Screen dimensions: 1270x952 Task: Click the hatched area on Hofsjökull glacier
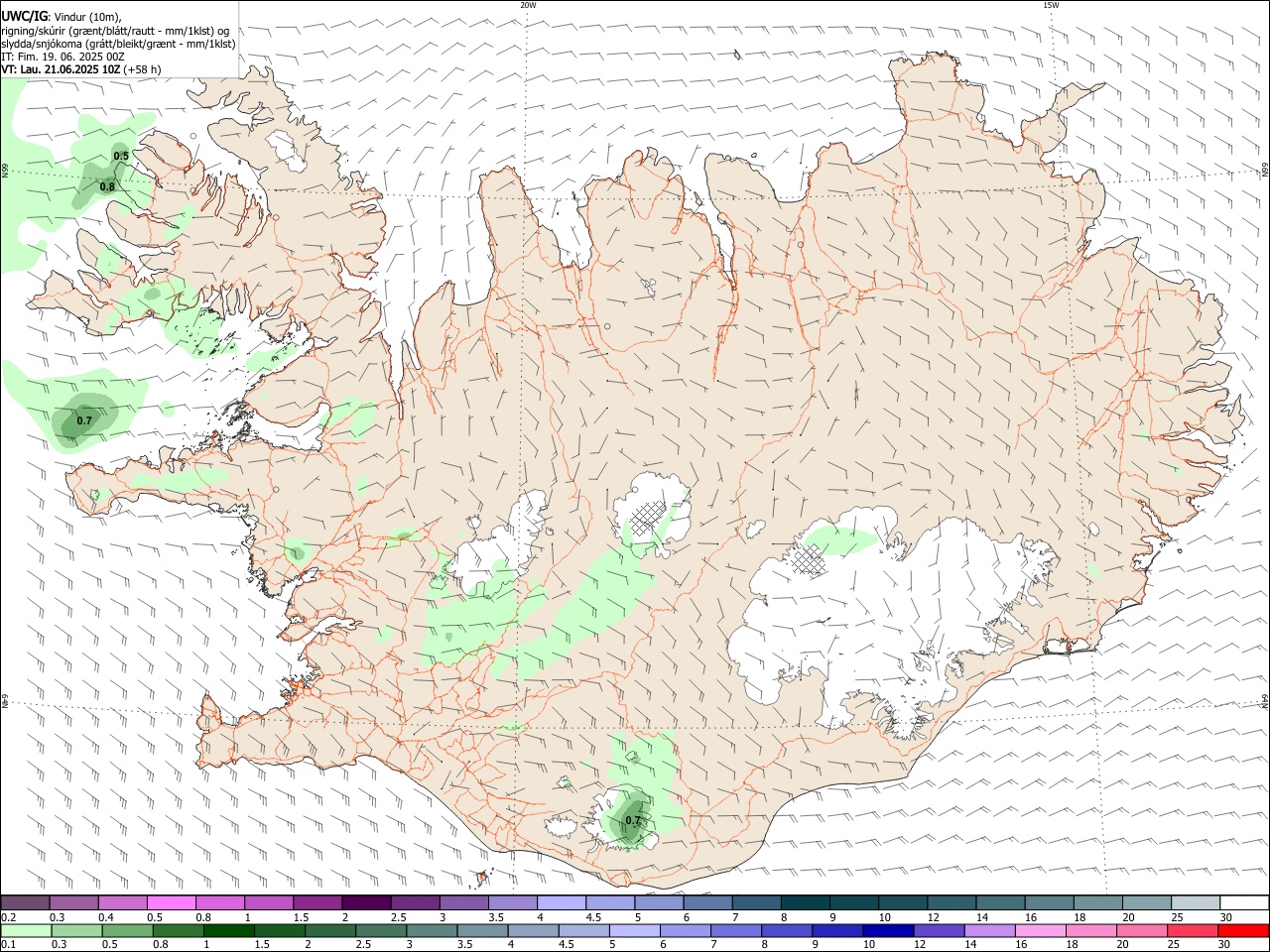pyautogui.click(x=648, y=519)
